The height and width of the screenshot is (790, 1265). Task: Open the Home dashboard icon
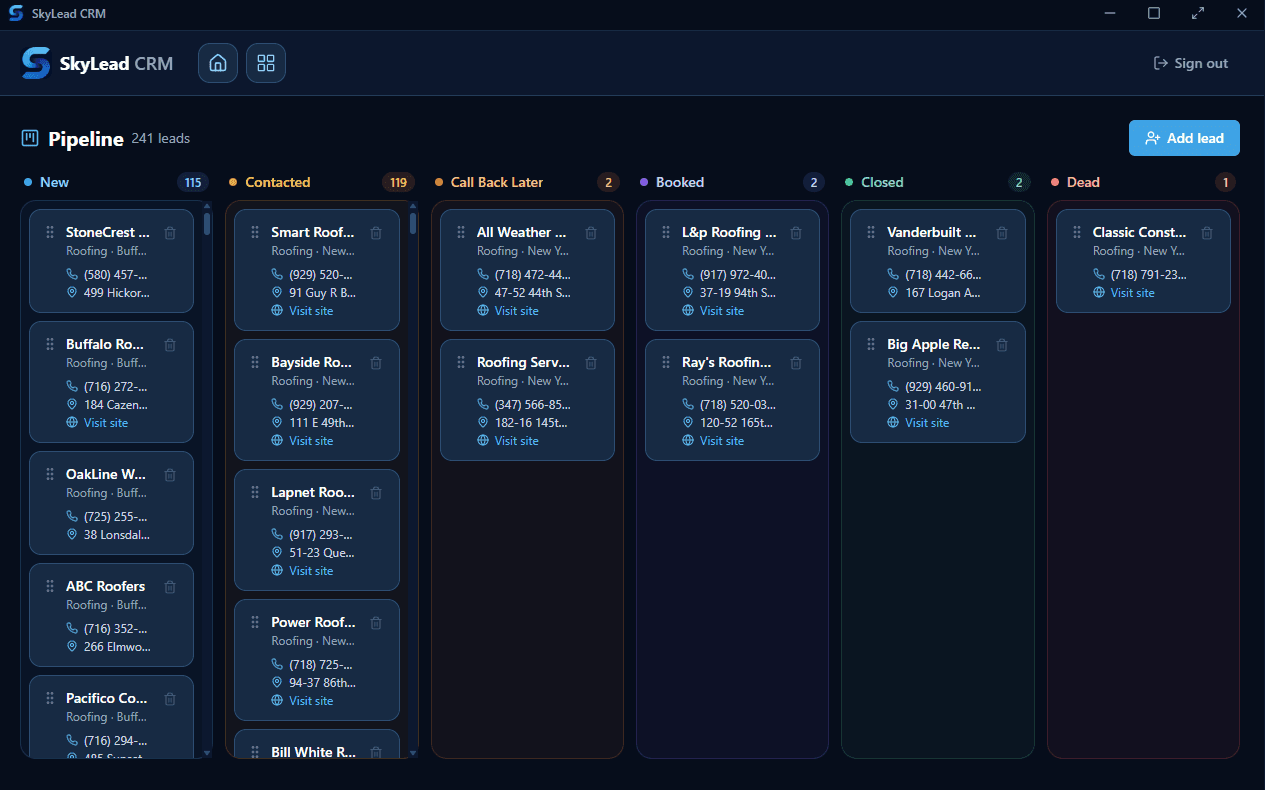[217, 63]
